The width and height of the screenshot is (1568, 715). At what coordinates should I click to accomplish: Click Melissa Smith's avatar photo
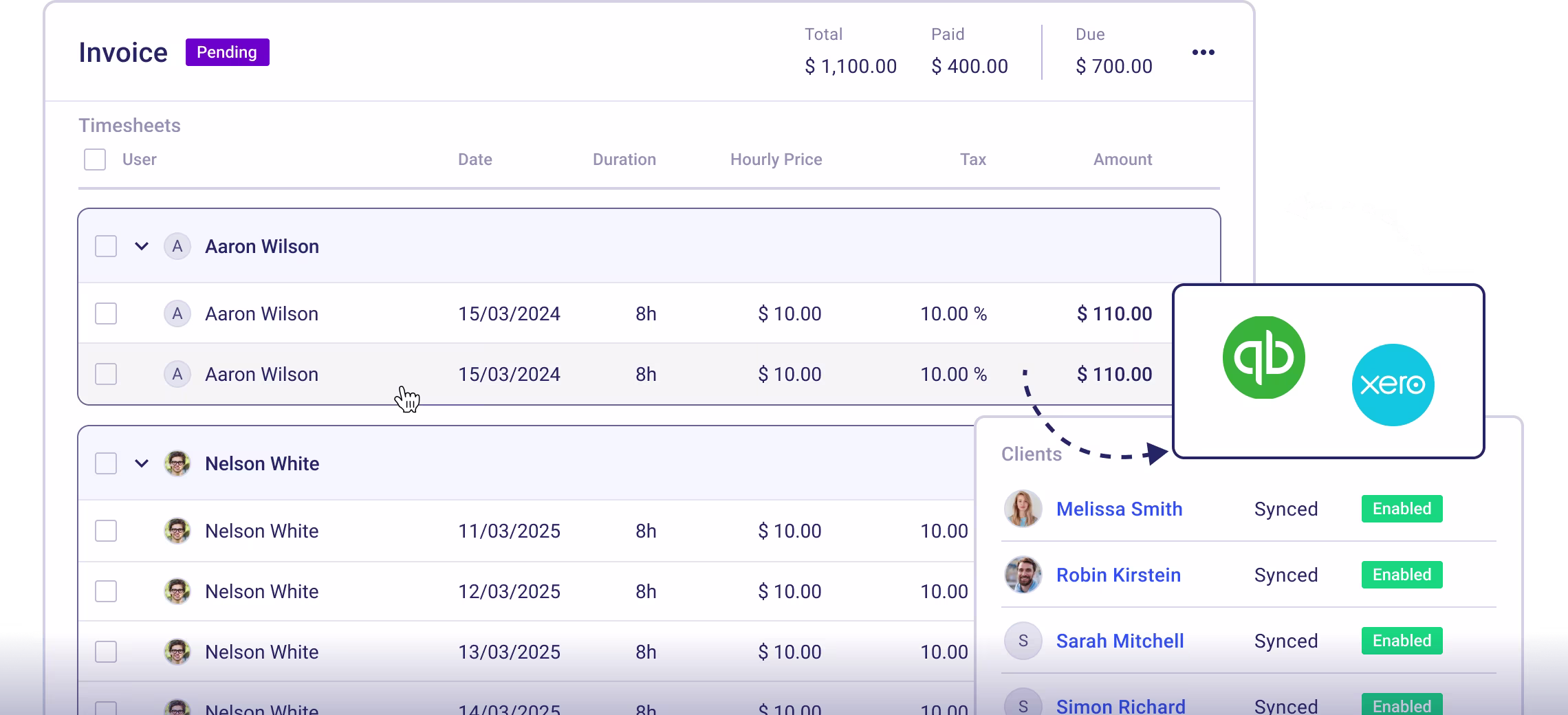pos(1023,509)
